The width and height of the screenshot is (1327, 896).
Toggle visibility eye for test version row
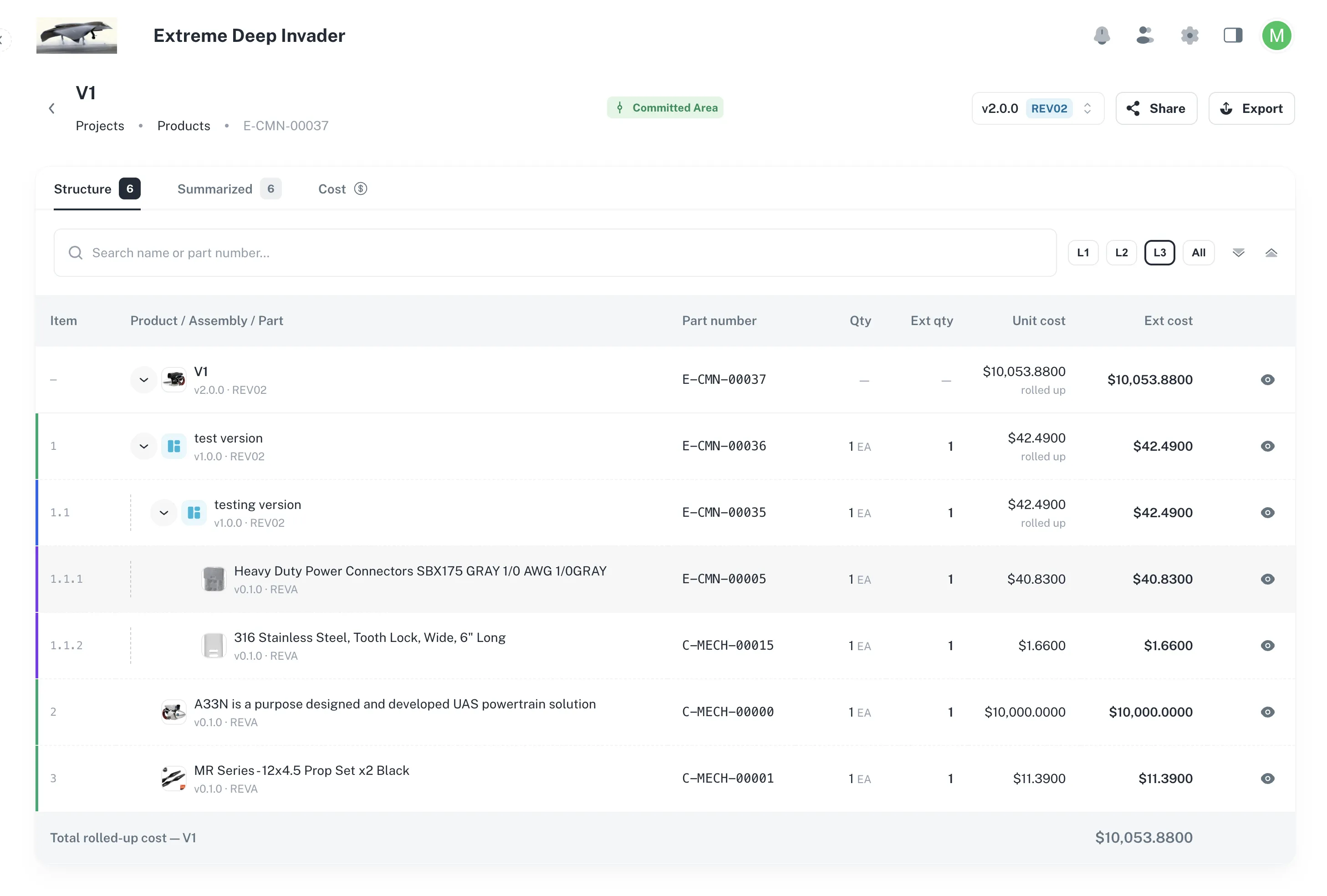[x=1267, y=446]
